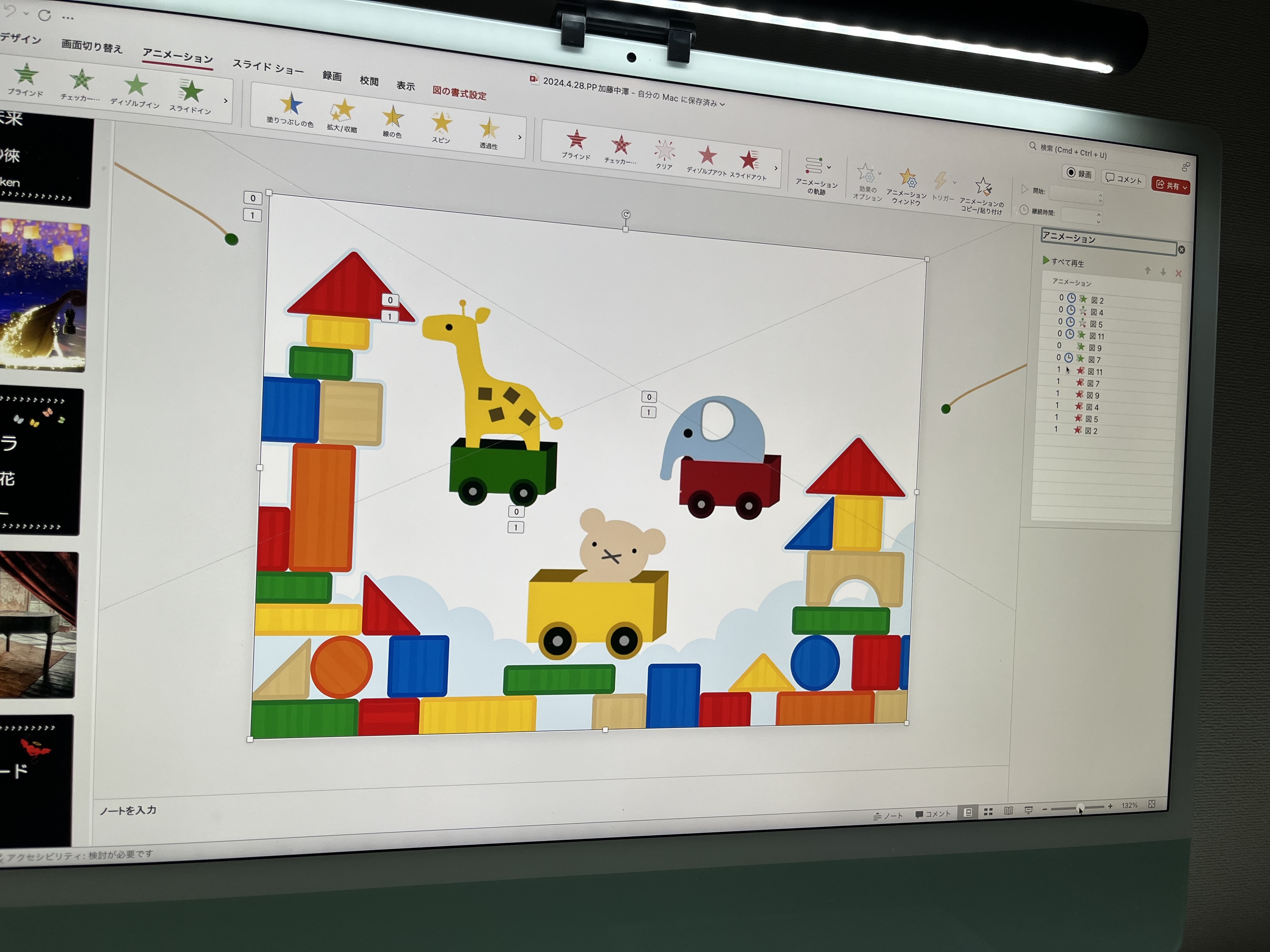Apply the 拡大/収縮 emphasis effect
The width and height of the screenshot is (1270, 952).
coord(343,115)
